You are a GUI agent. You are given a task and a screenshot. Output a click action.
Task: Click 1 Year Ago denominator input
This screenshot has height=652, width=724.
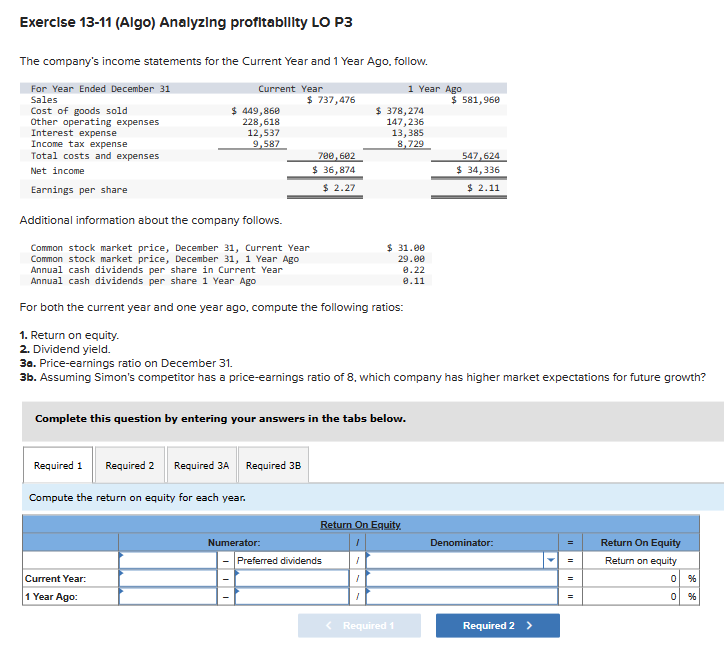point(461,596)
